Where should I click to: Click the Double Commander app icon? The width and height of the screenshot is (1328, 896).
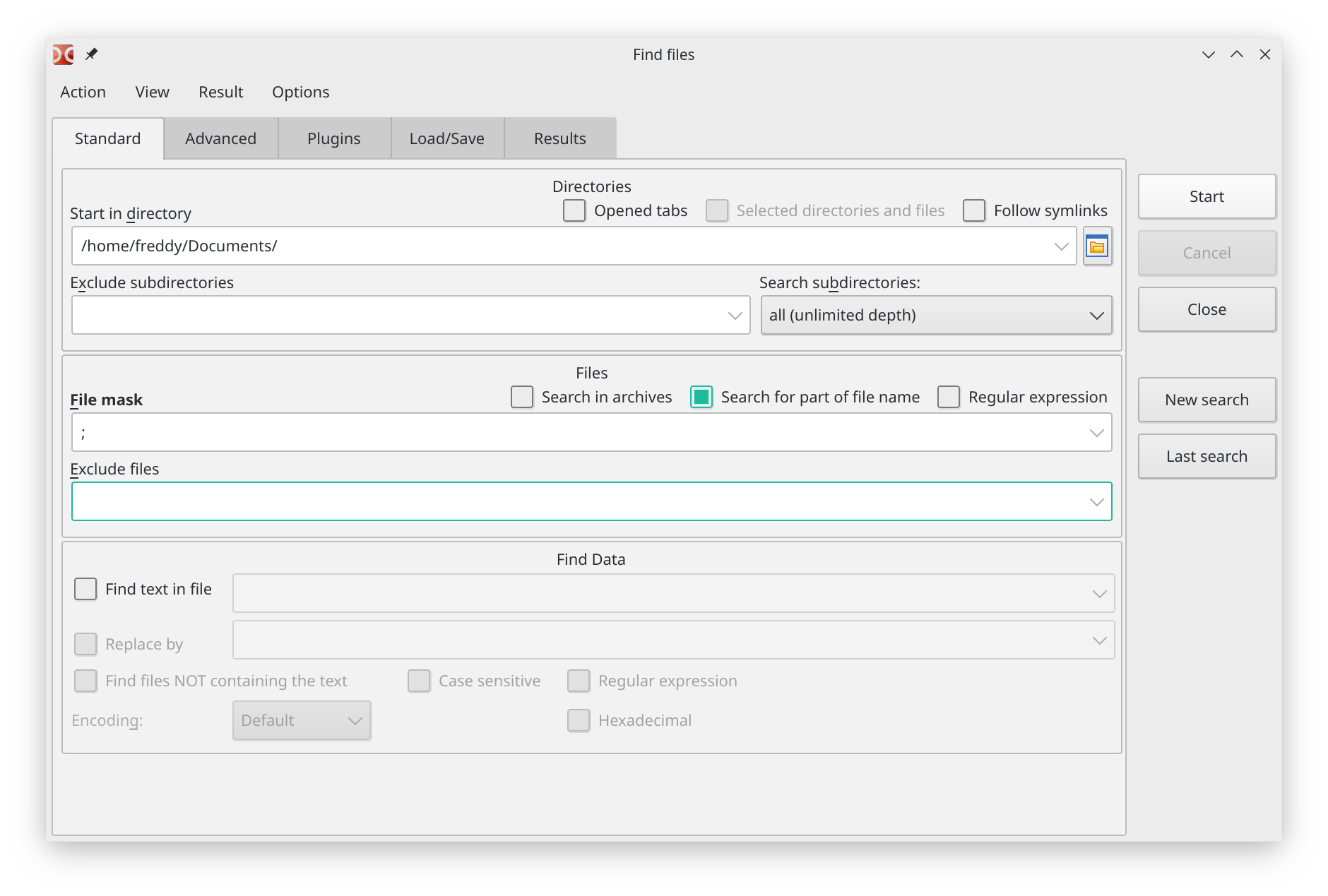64,54
